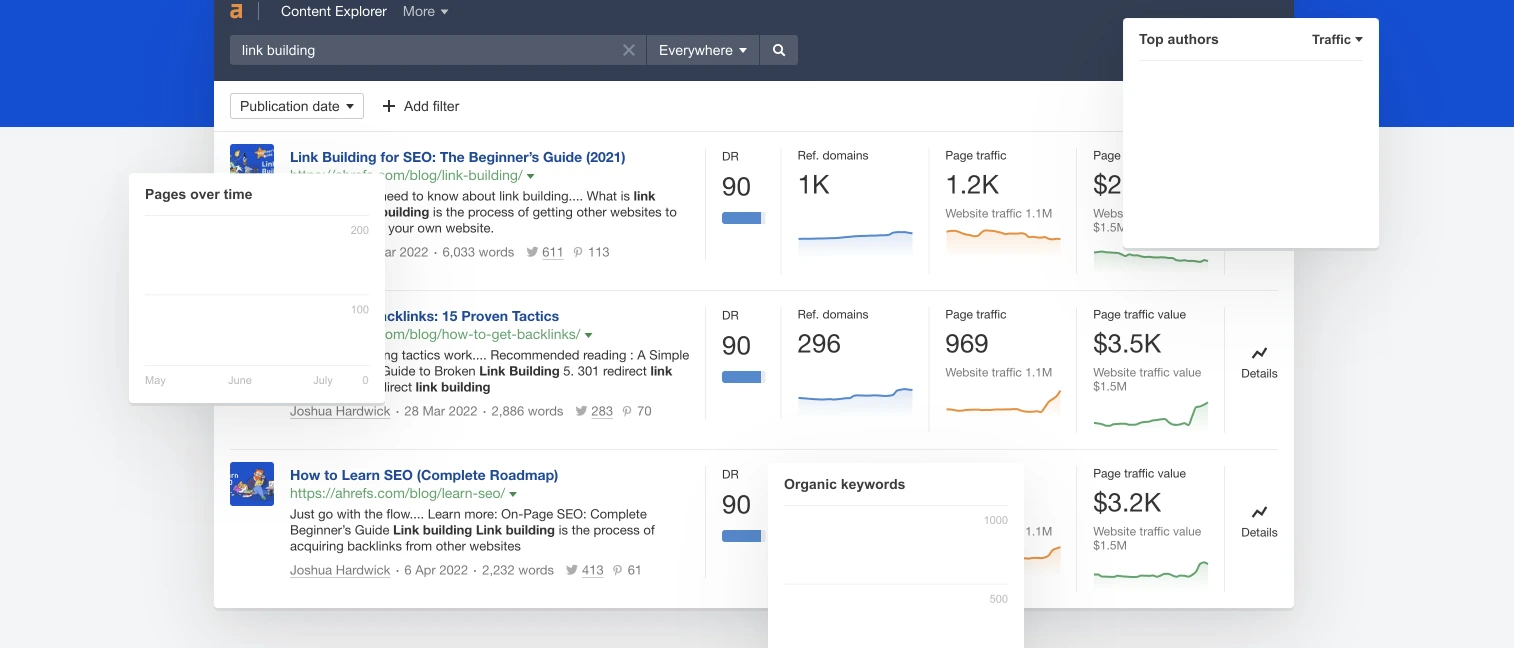Clear the search query with the X icon
1514x648 pixels.
629,50
